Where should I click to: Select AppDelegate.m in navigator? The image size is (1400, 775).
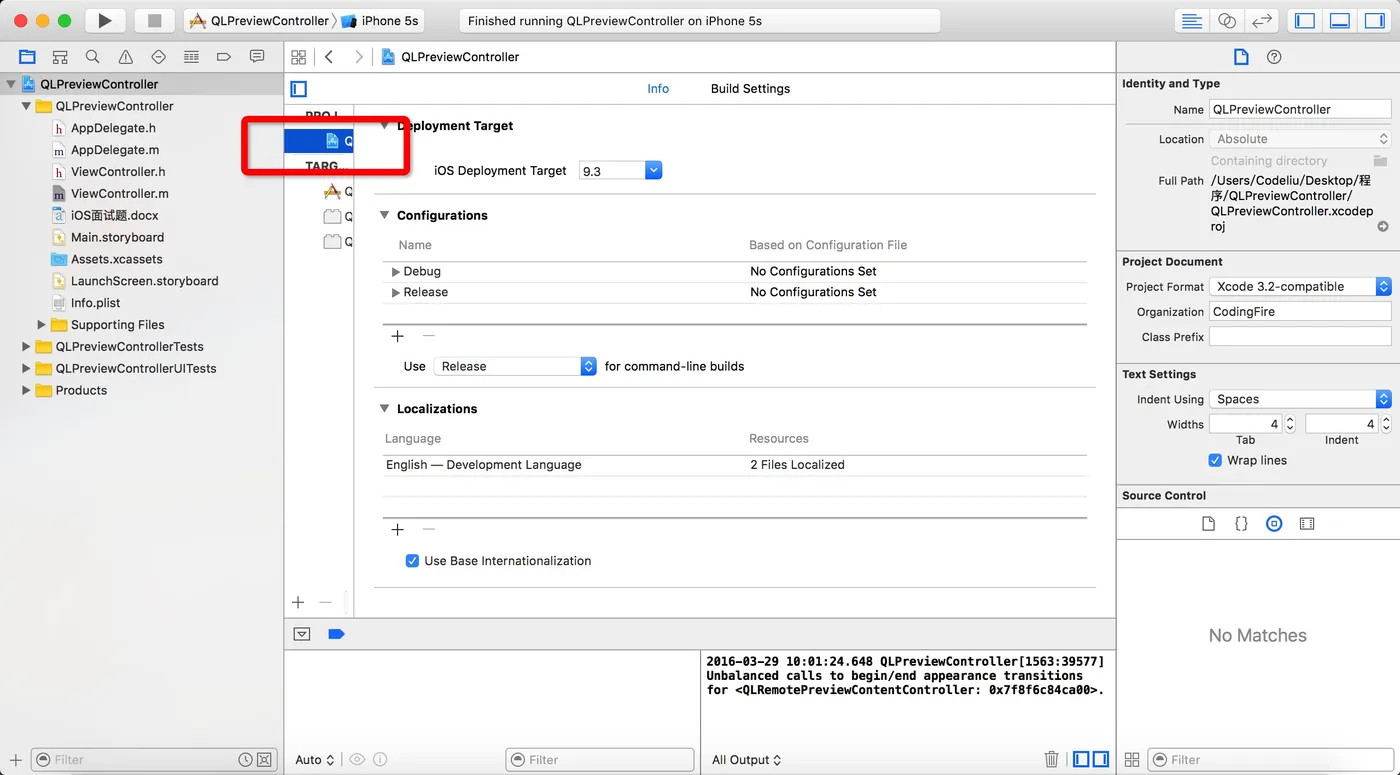click(x=114, y=150)
